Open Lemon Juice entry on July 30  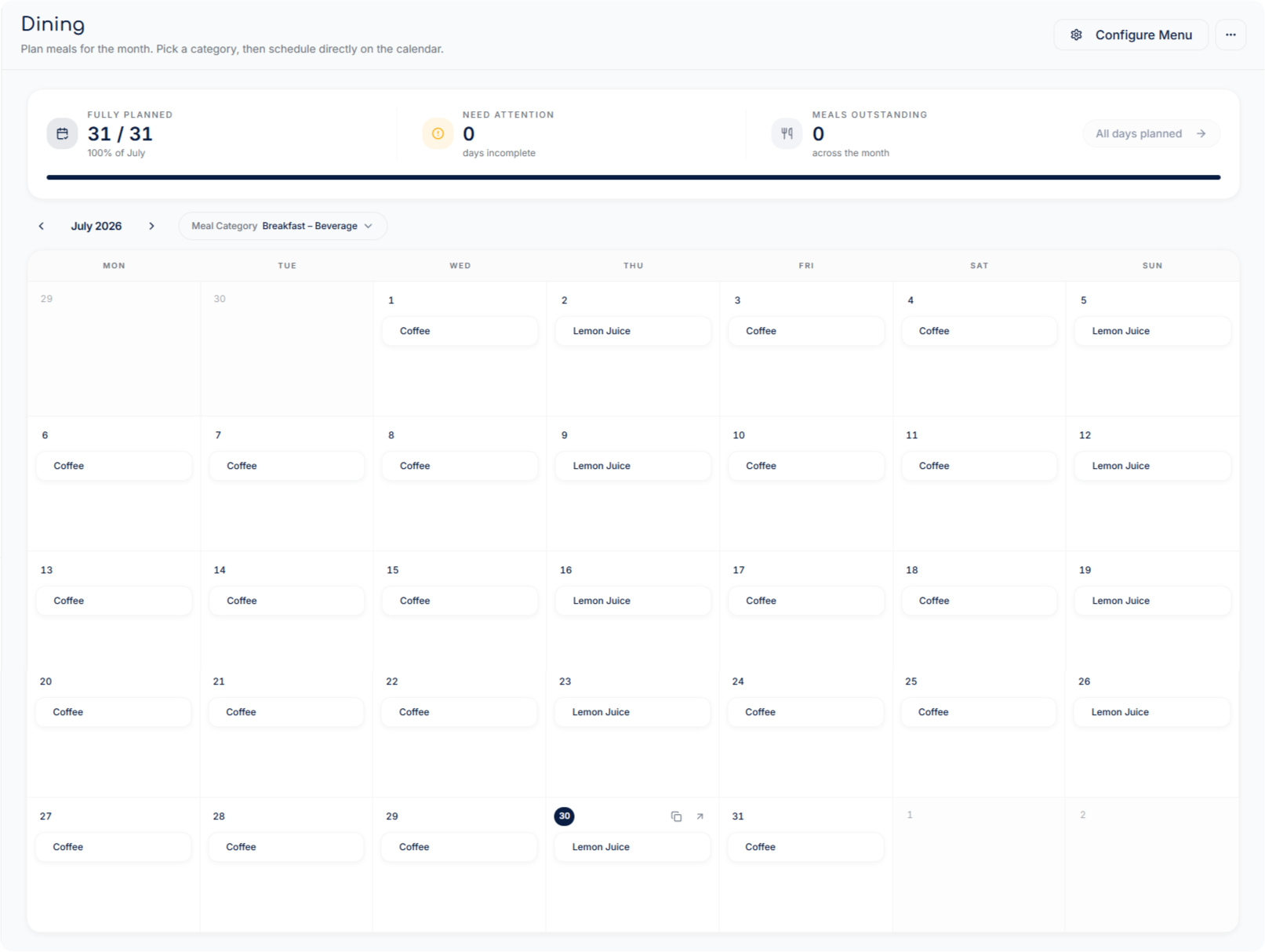click(x=632, y=847)
